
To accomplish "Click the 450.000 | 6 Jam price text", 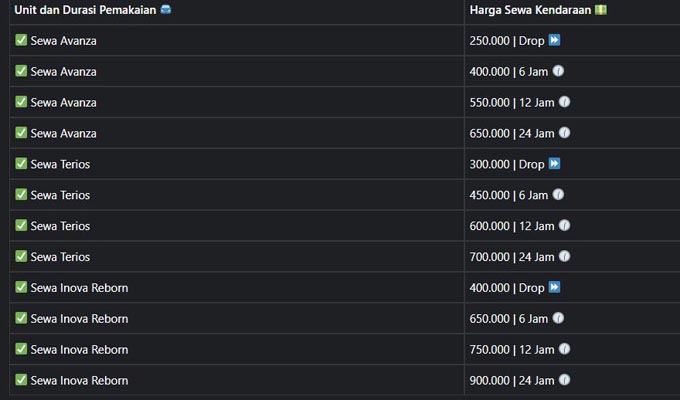I will point(509,195).
